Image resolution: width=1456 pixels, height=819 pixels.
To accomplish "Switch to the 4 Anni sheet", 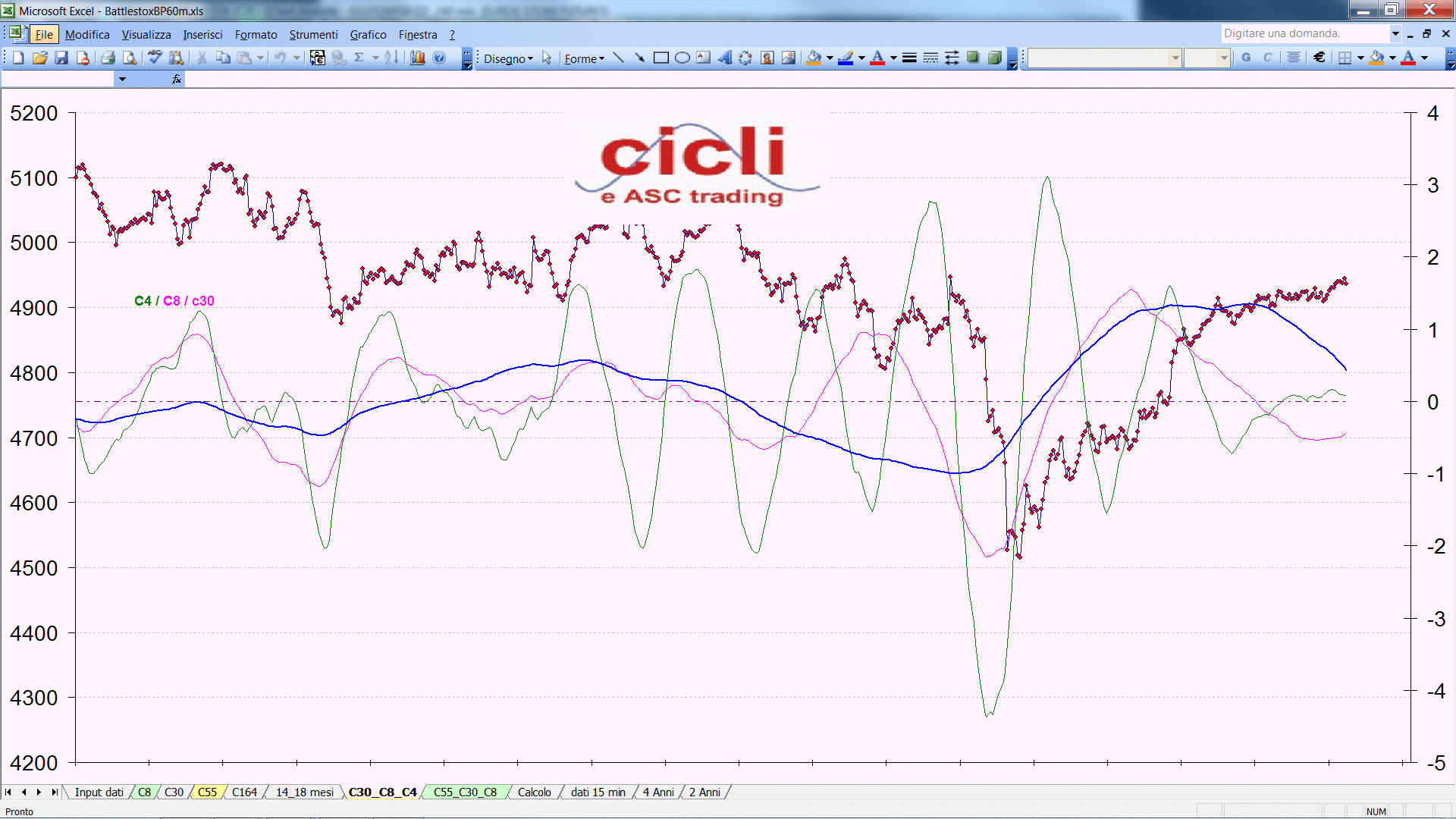I will (658, 792).
